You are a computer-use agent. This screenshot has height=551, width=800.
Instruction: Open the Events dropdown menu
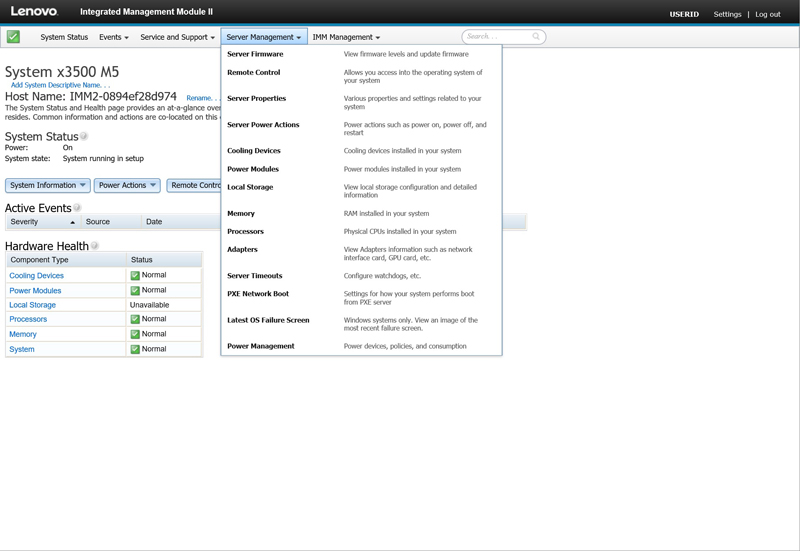pyautogui.click(x=114, y=37)
